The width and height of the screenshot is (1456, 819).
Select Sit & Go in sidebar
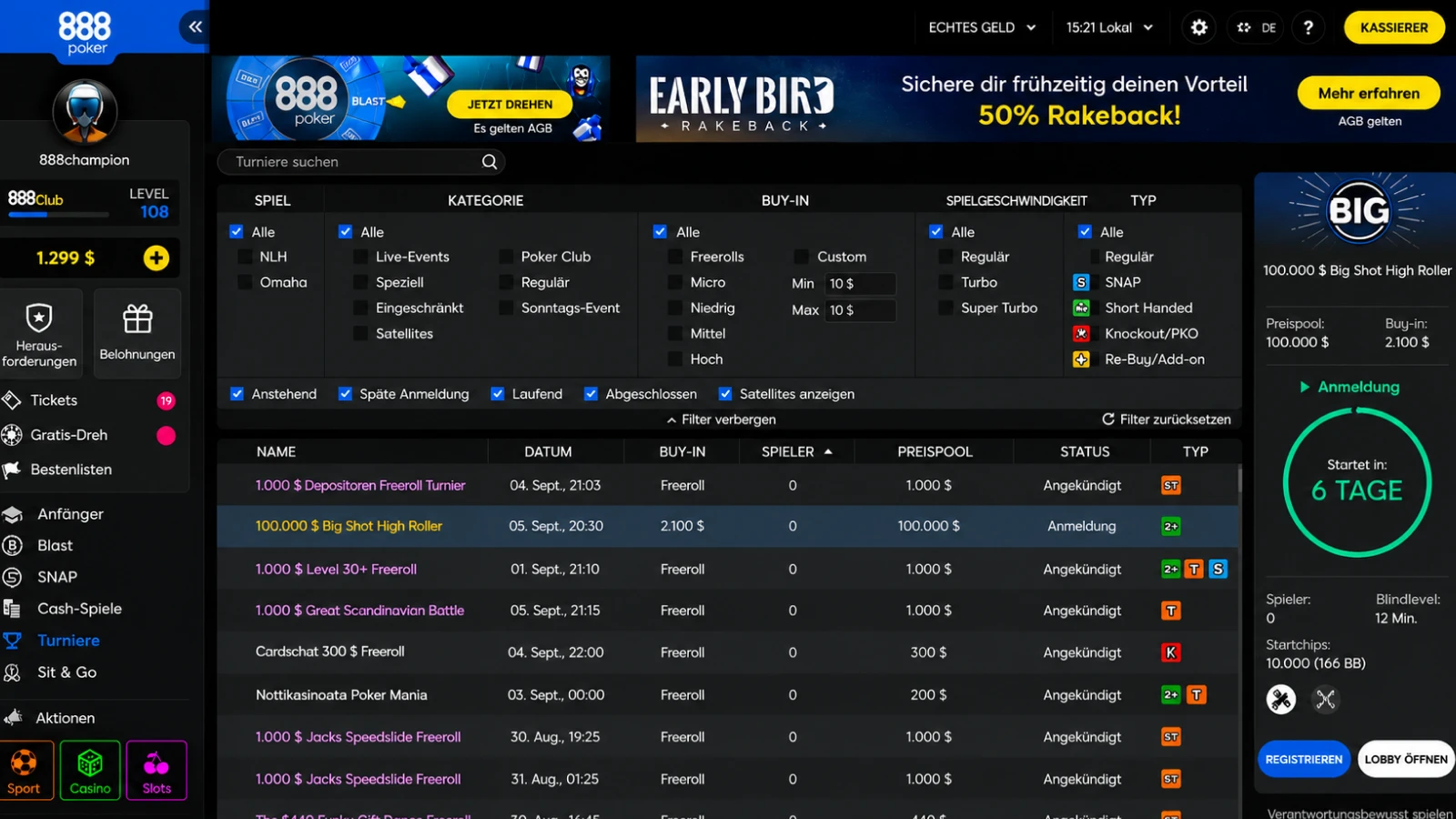pyautogui.click(x=66, y=672)
